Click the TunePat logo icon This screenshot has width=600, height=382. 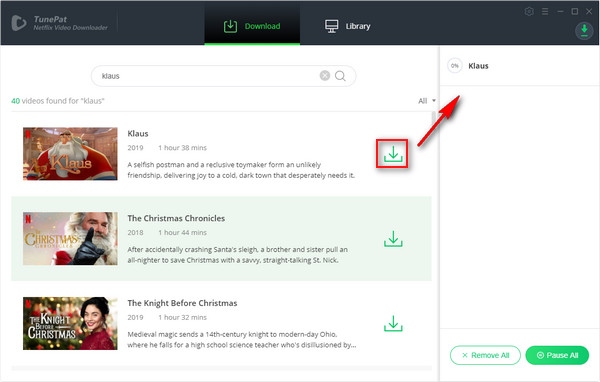pos(18,23)
